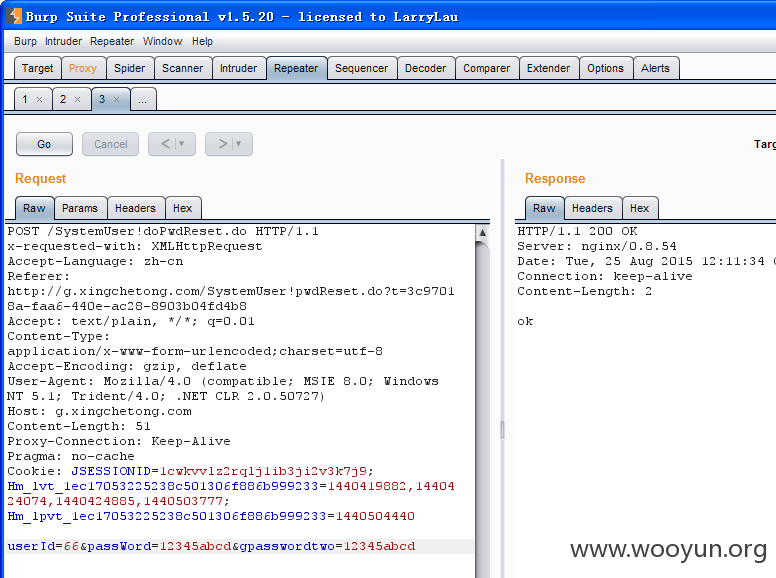Open the Response Headers tab
This screenshot has height=578, width=776.
tap(592, 208)
